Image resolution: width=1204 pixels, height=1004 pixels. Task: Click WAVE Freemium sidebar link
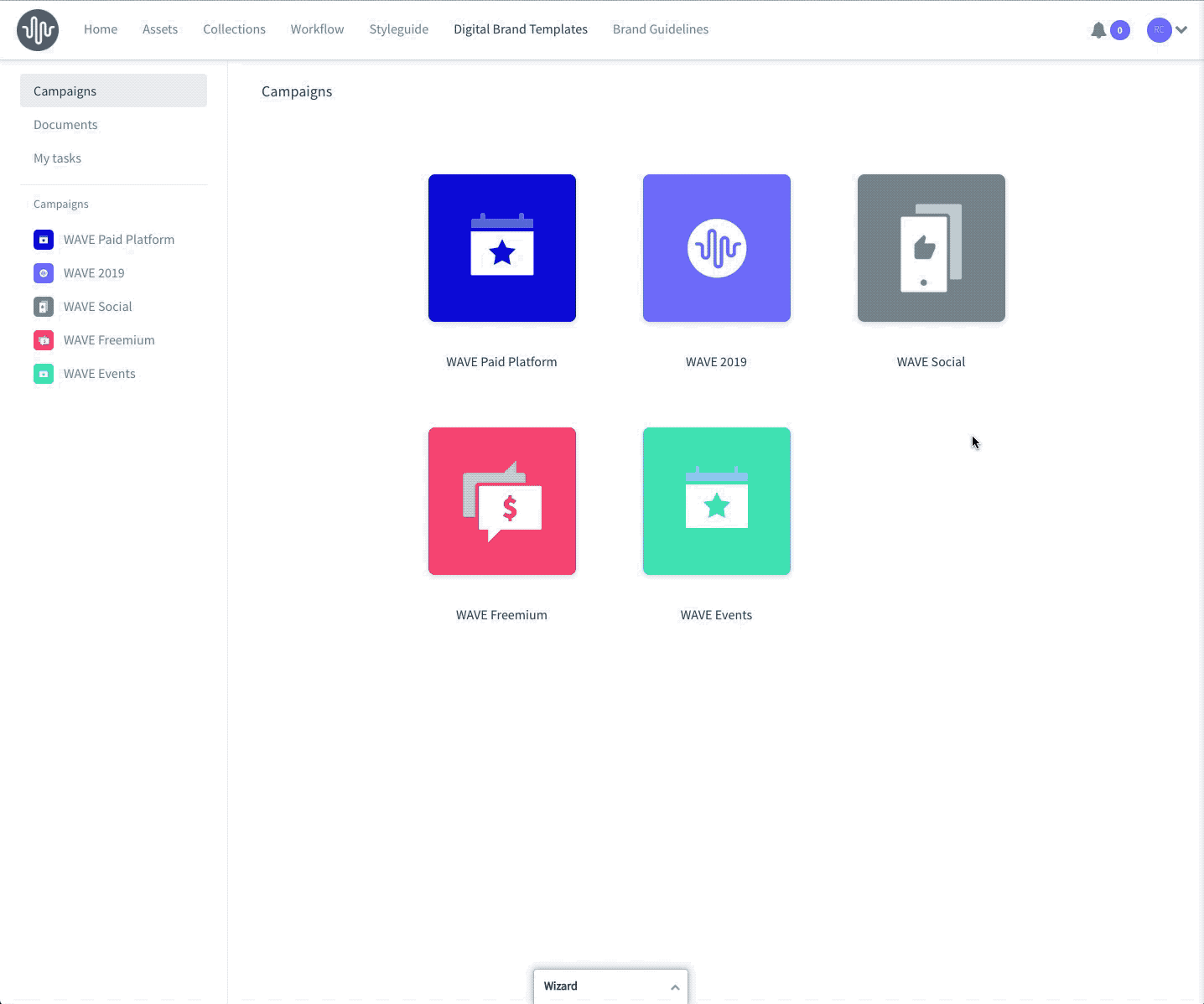(x=109, y=340)
